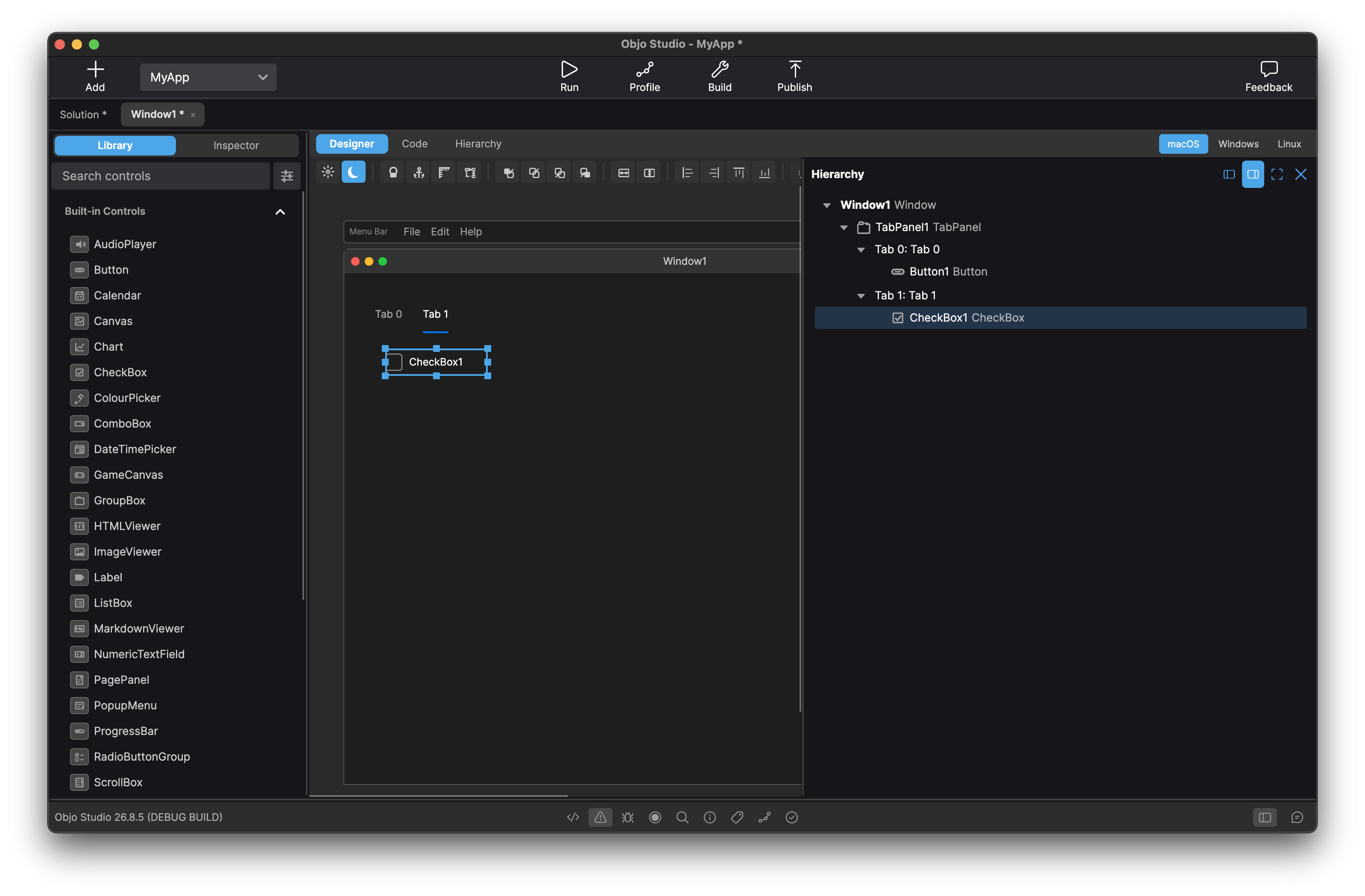Viewport: 1365px width, 896px height.
Task: Collapse the Tab 1 tree node
Action: click(x=861, y=296)
